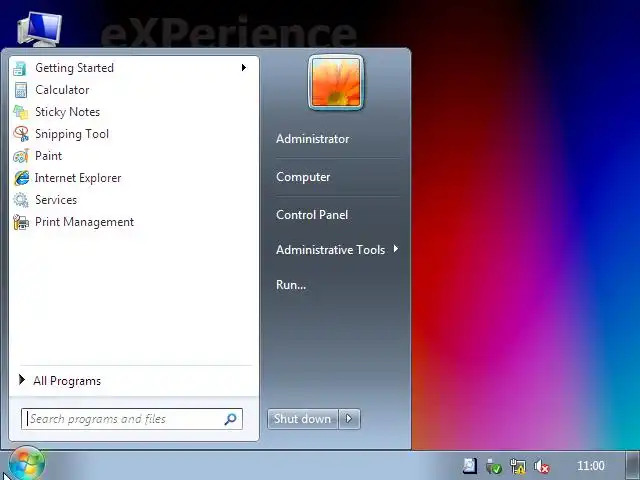The height and width of the screenshot is (480, 640).
Task: Open Services via the gear icon
Action: (x=20, y=200)
